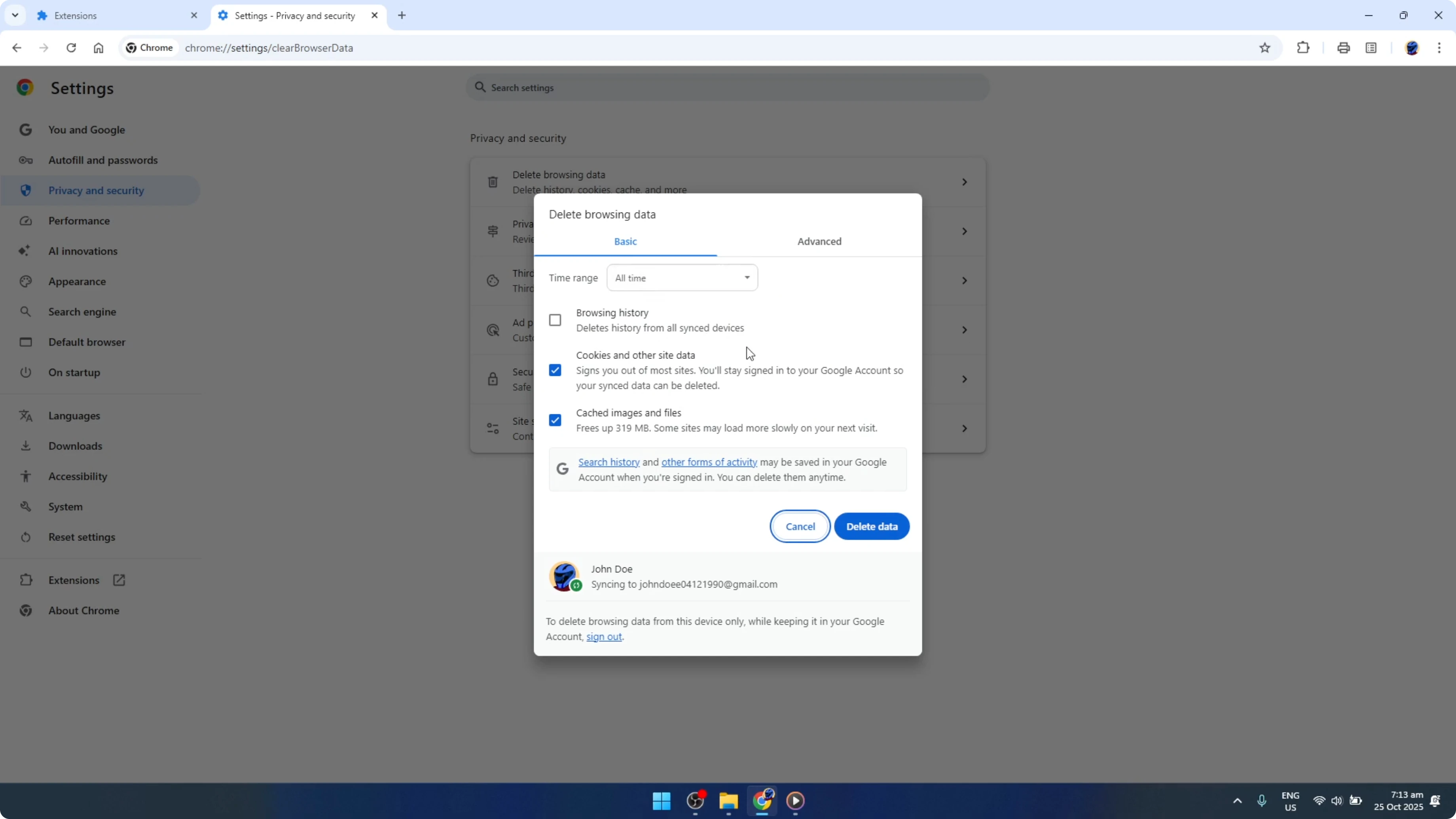Click the Delete data button
The height and width of the screenshot is (819, 1456).
871,526
